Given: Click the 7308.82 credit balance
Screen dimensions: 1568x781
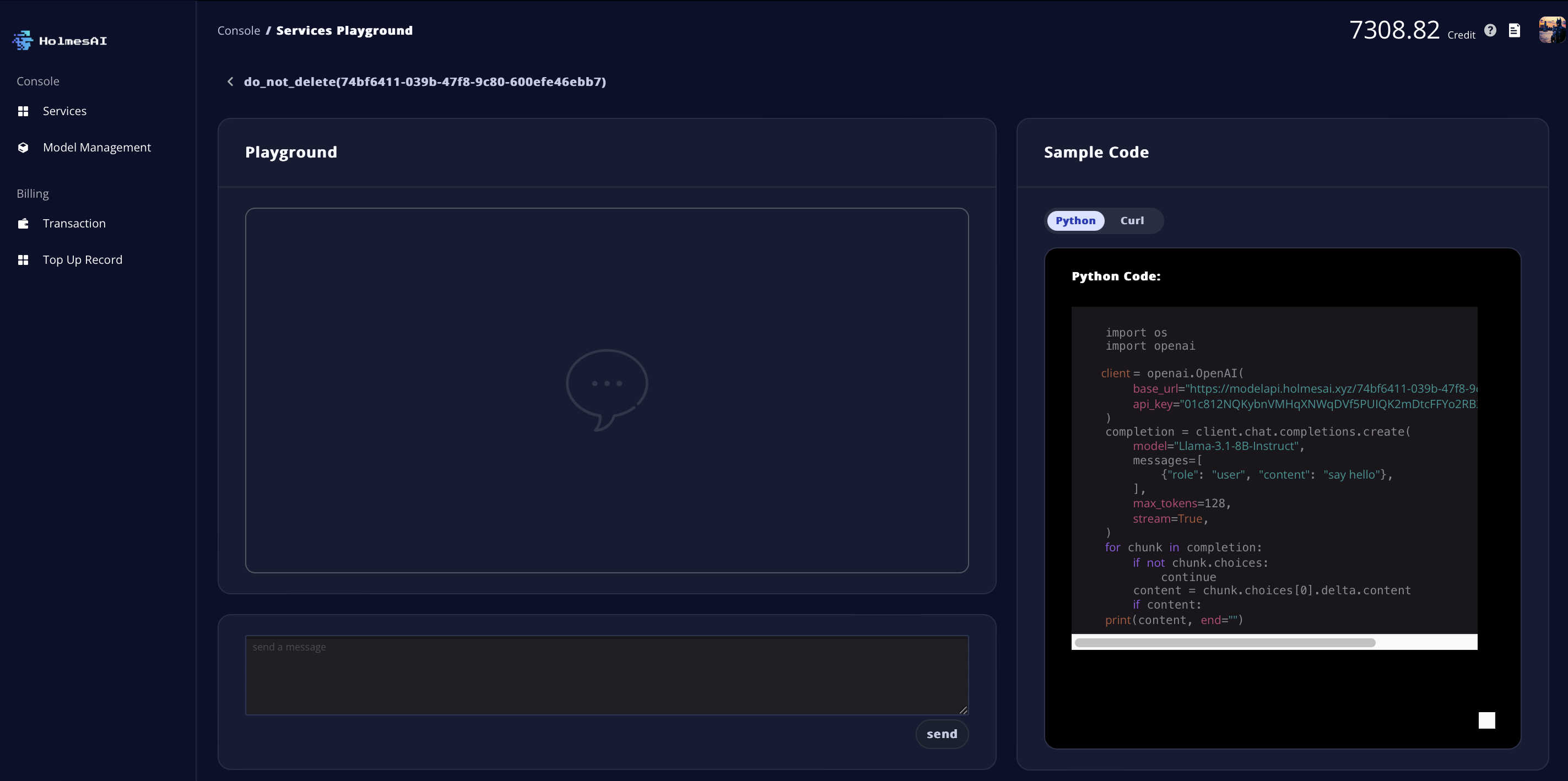Looking at the screenshot, I should point(1394,30).
